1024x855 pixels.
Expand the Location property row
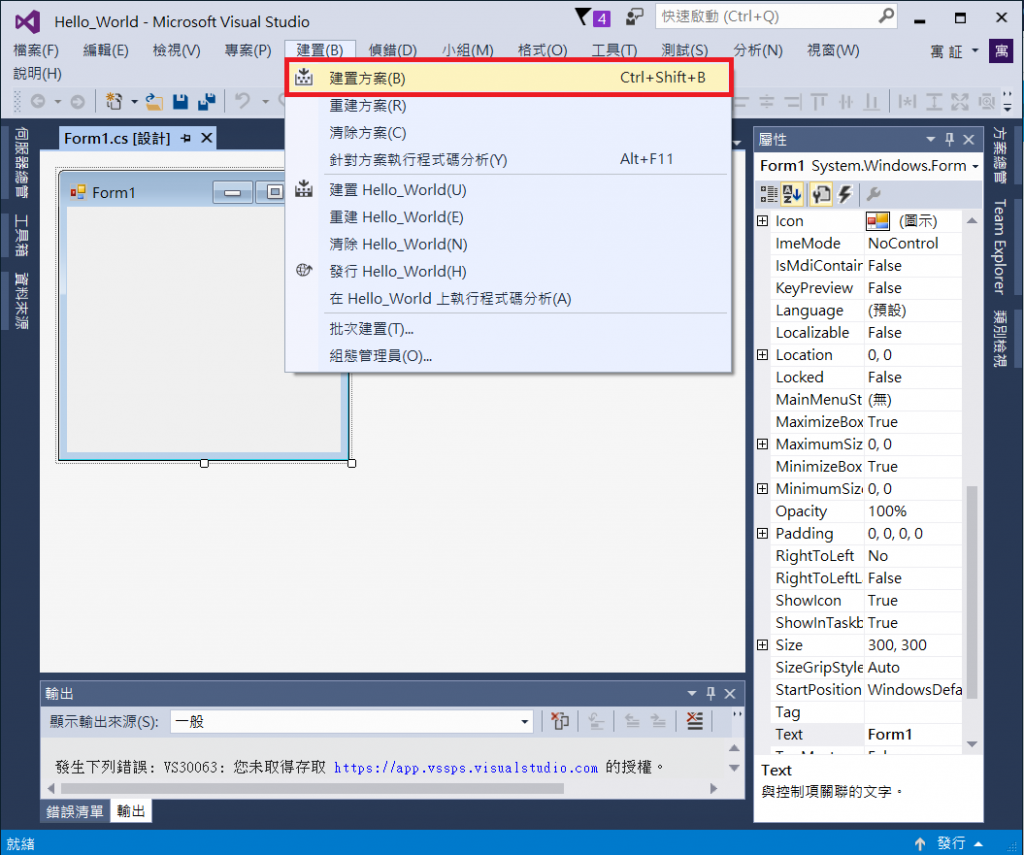[x=762, y=355]
